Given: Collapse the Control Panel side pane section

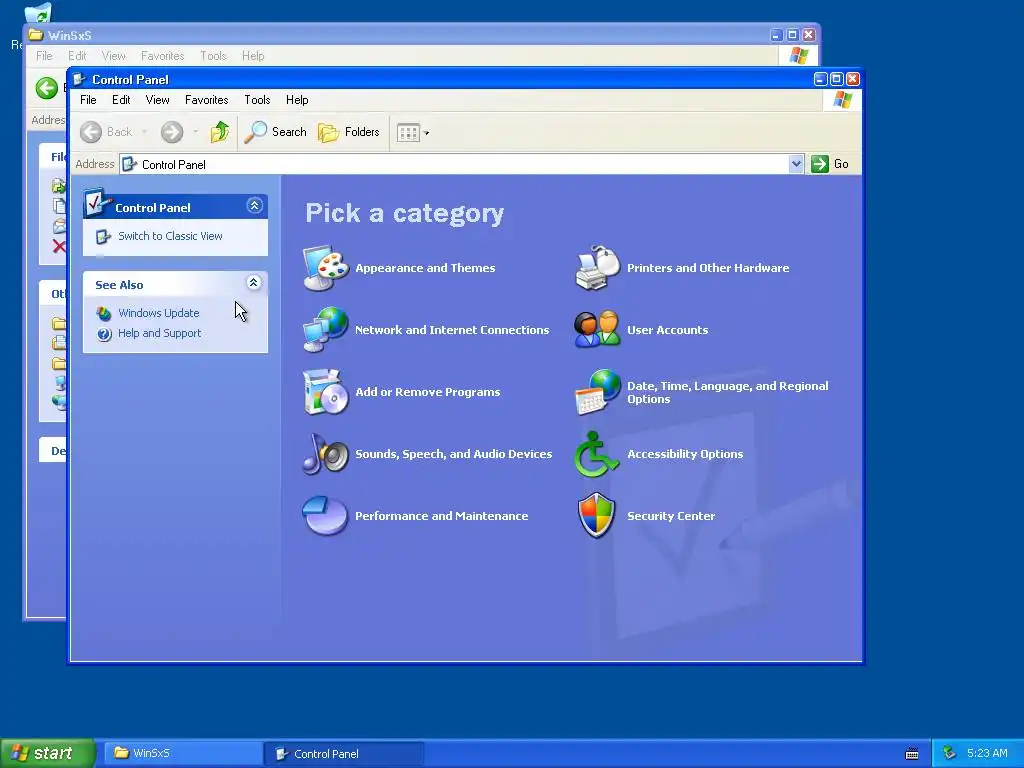Looking at the screenshot, I should pos(254,206).
